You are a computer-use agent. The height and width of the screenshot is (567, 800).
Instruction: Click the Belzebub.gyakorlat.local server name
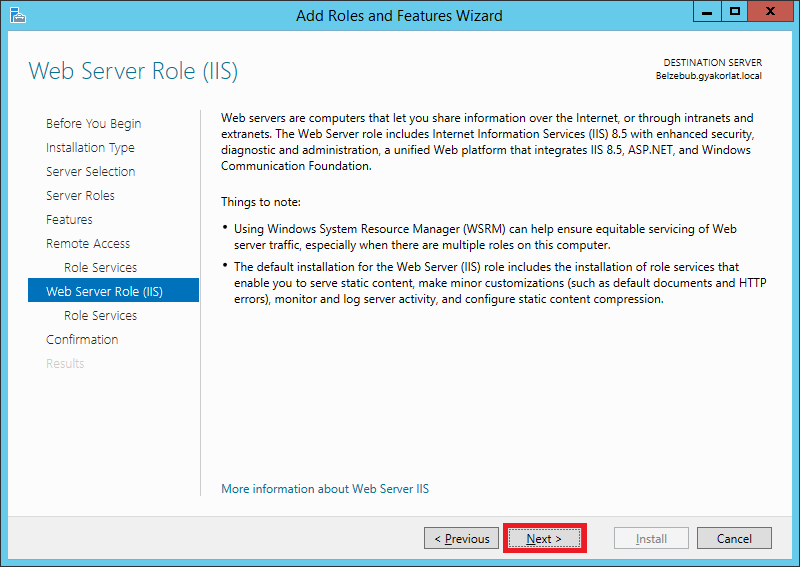click(x=709, y=76)
